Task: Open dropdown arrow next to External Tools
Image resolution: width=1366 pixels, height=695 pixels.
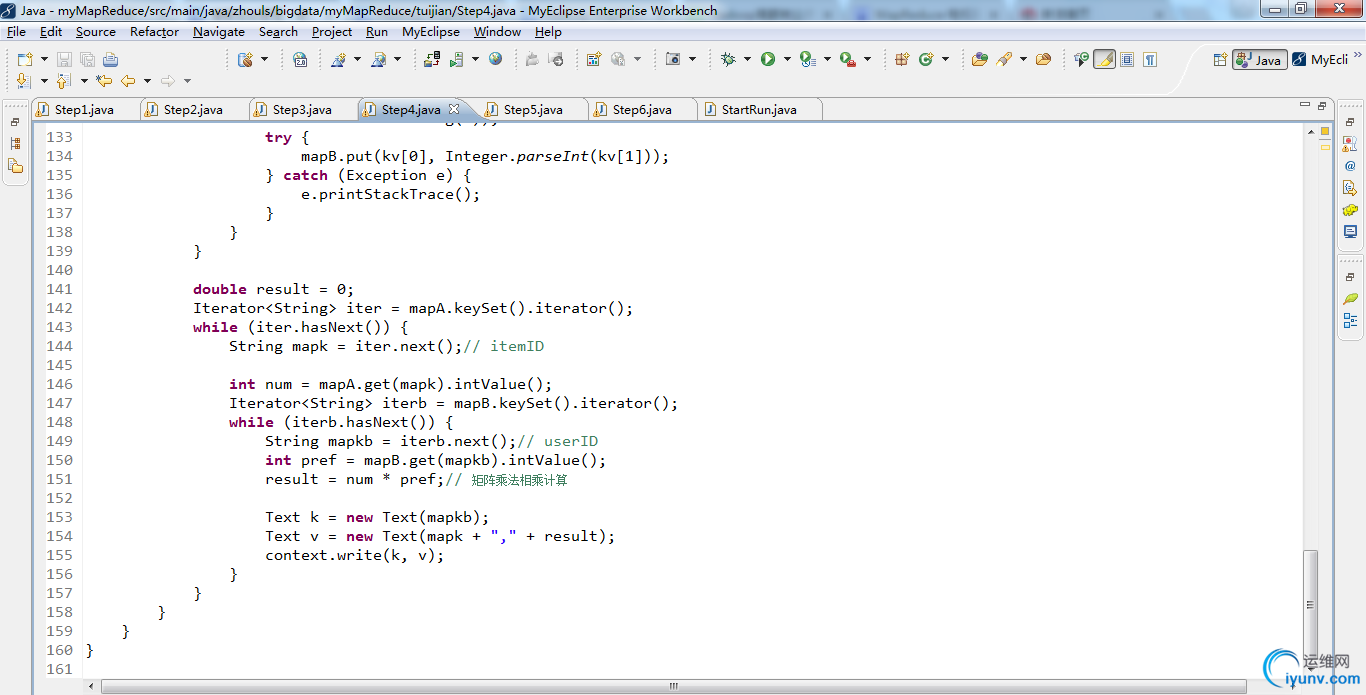Action: 867,59
